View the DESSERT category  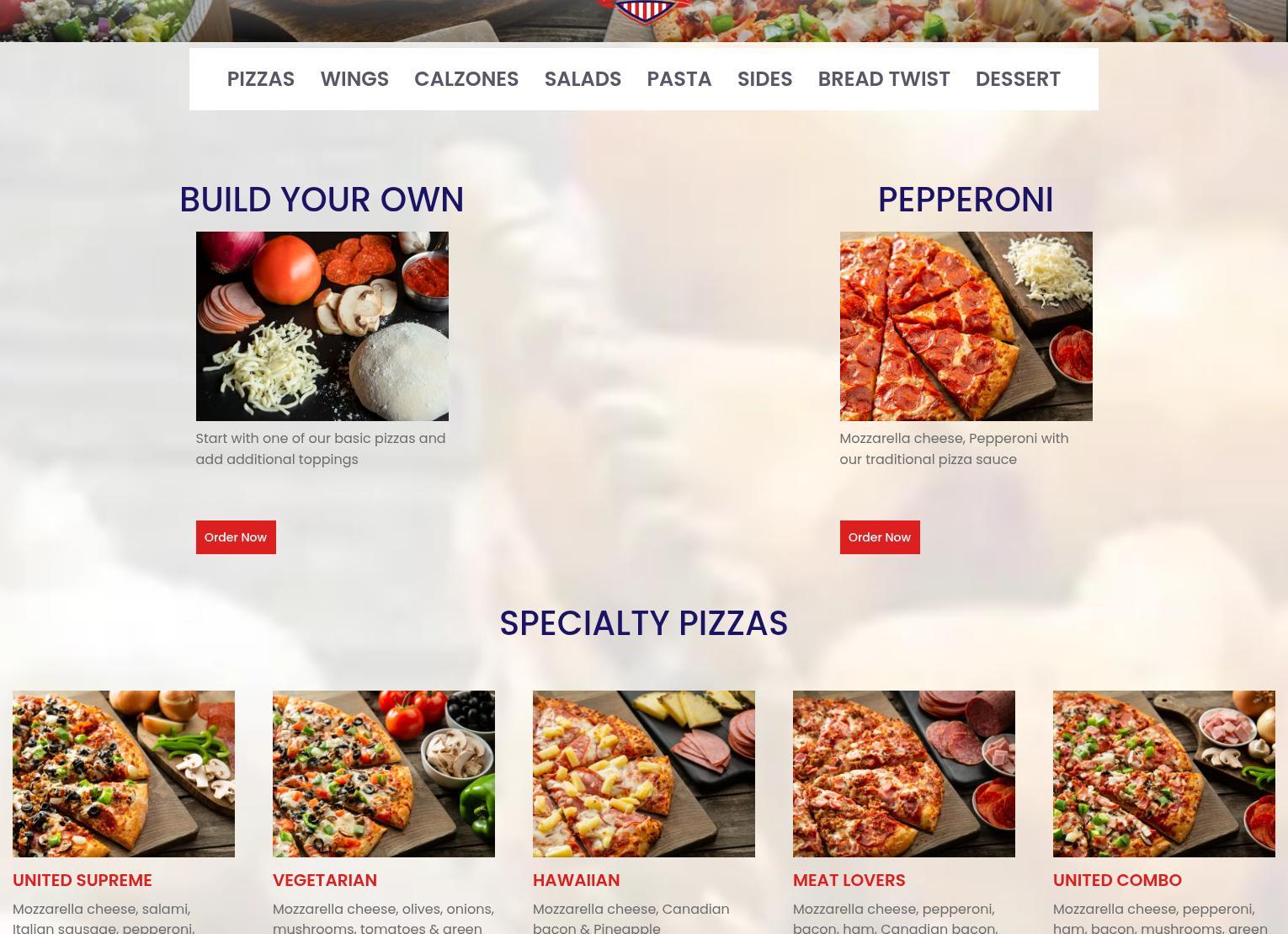pos(1018,79)
